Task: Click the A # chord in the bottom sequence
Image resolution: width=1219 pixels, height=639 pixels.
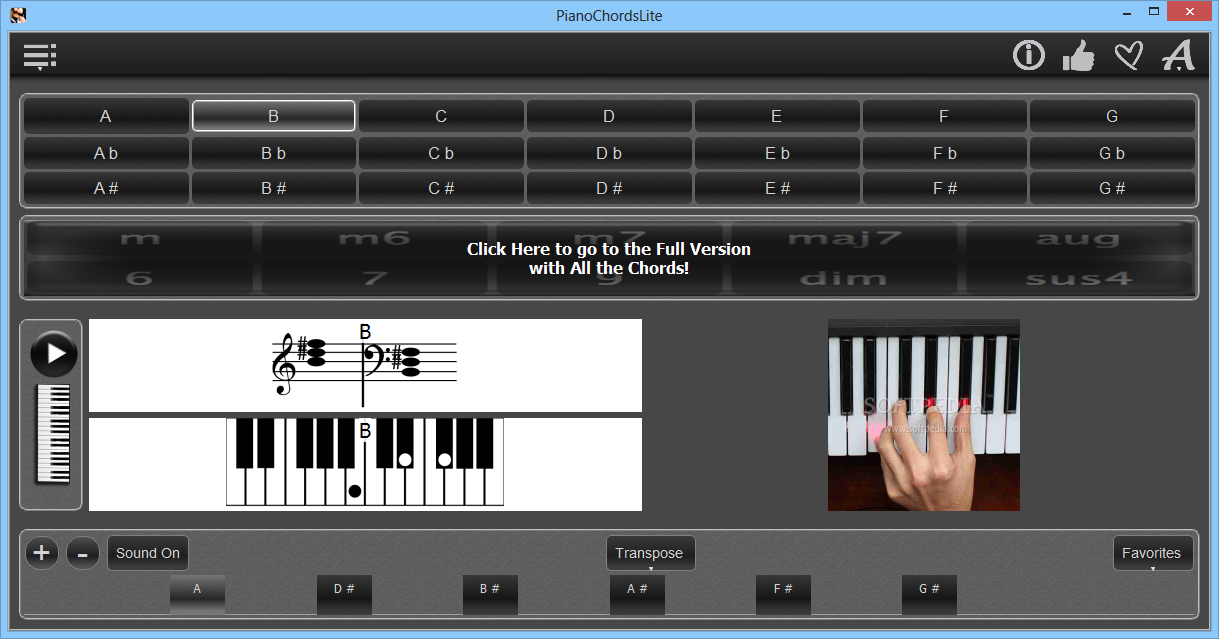Action: (x=637, y=594)
